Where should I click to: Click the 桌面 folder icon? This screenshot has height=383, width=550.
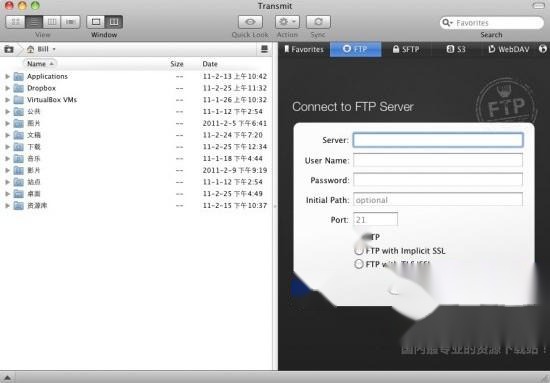tap(19, 194)
